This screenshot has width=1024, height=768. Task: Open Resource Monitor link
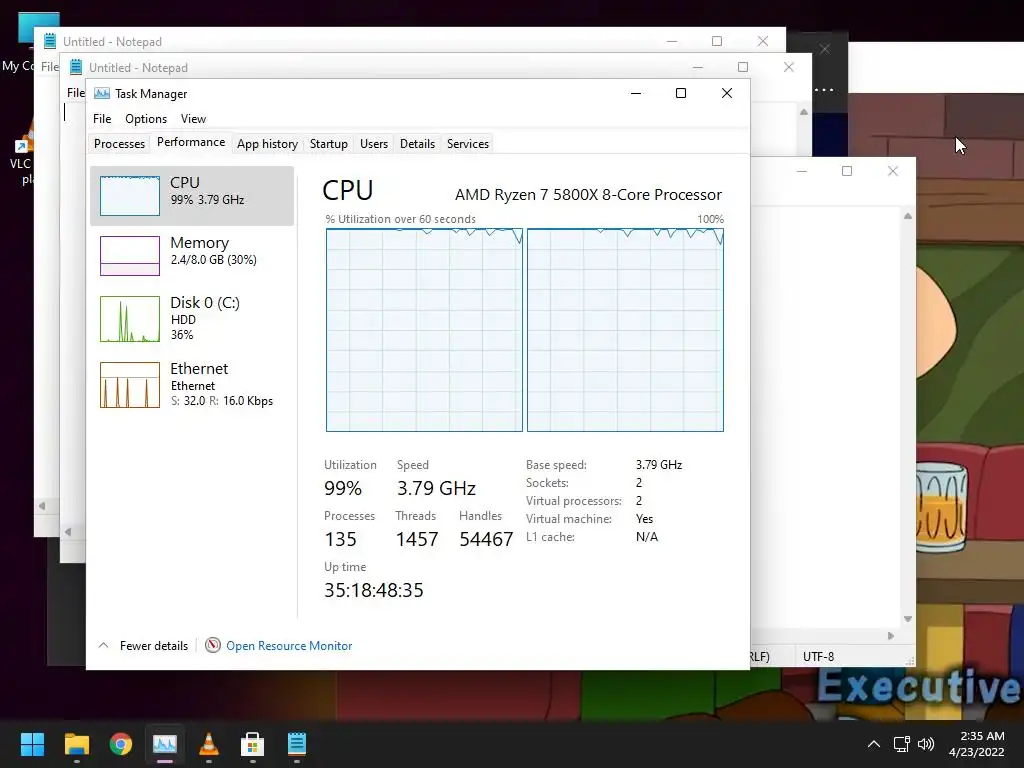pyautogui.click(x=289, y=646)
